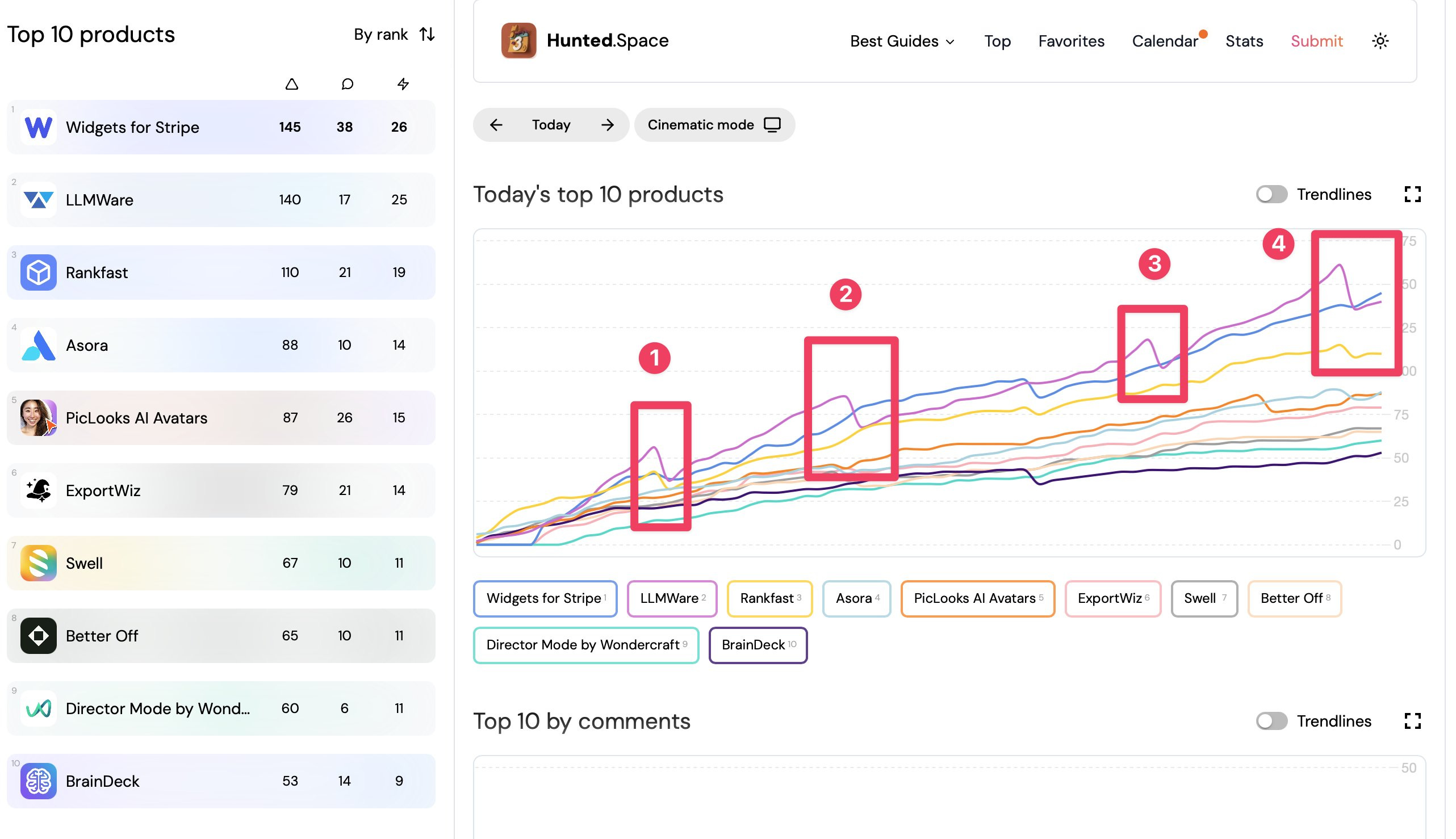
Task: Click the Director Mode by Wondercraft logo
Action: [39, 708]
